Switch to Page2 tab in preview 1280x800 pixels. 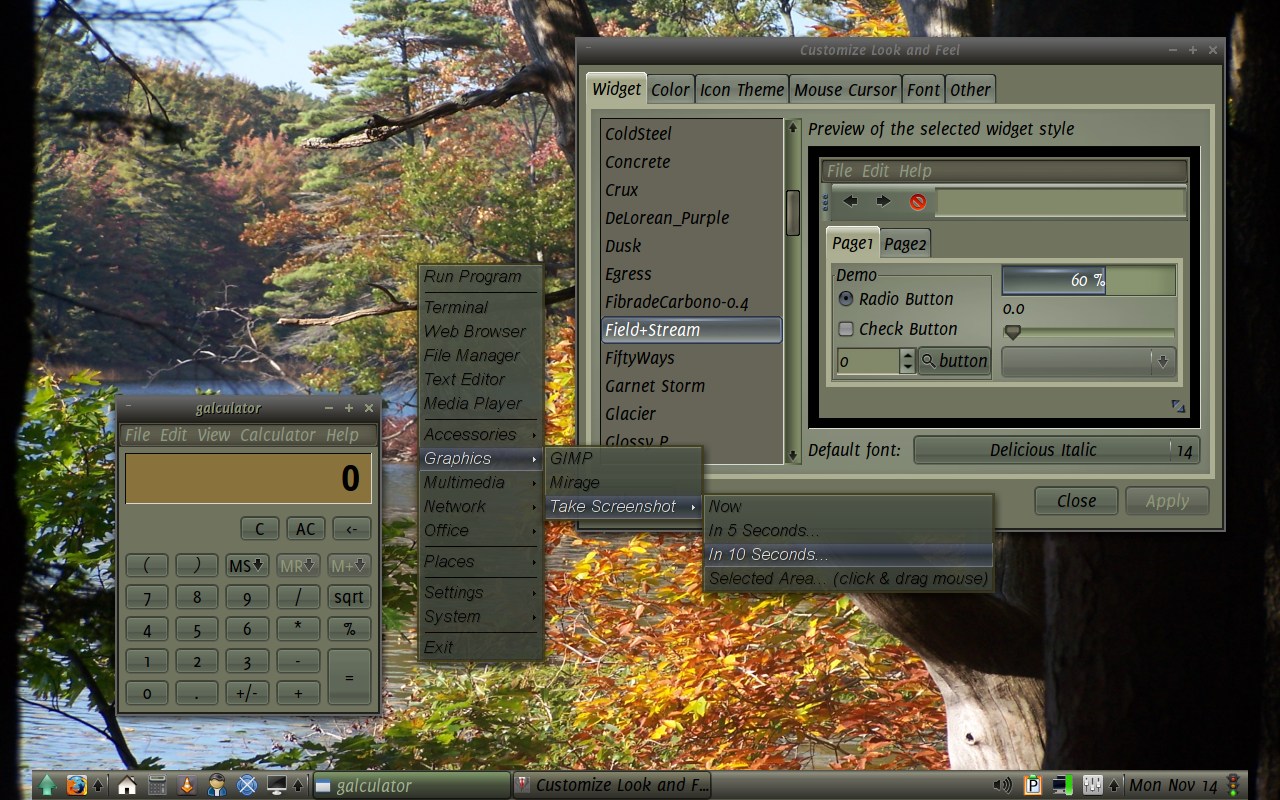[x=905, y=244]
